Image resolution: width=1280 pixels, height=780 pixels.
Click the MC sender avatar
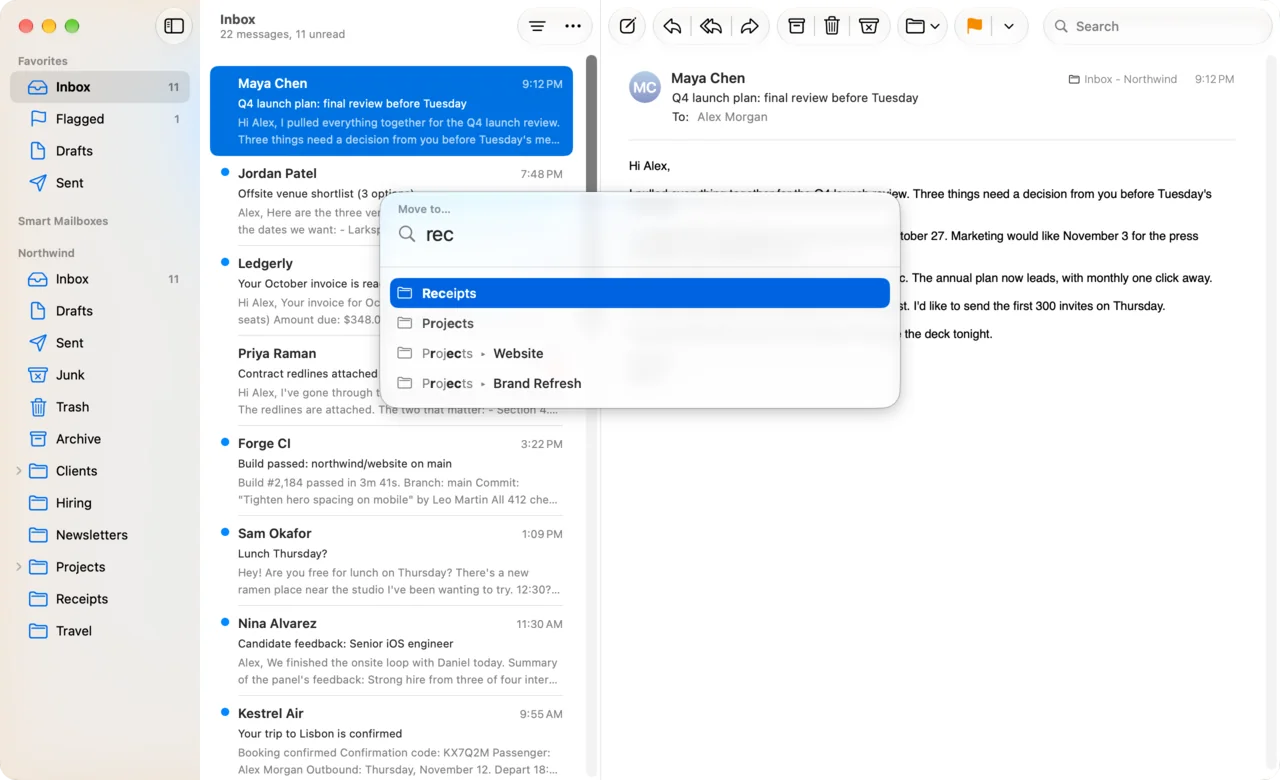pyautogui.click(x=645, y=87)
